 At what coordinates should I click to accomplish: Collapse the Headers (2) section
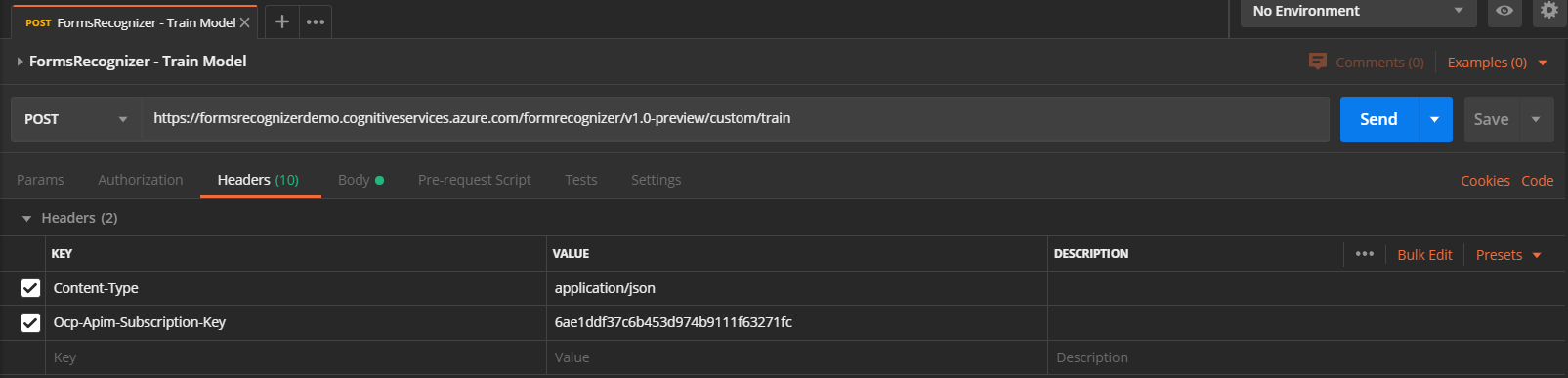click(x=26, y=219)
